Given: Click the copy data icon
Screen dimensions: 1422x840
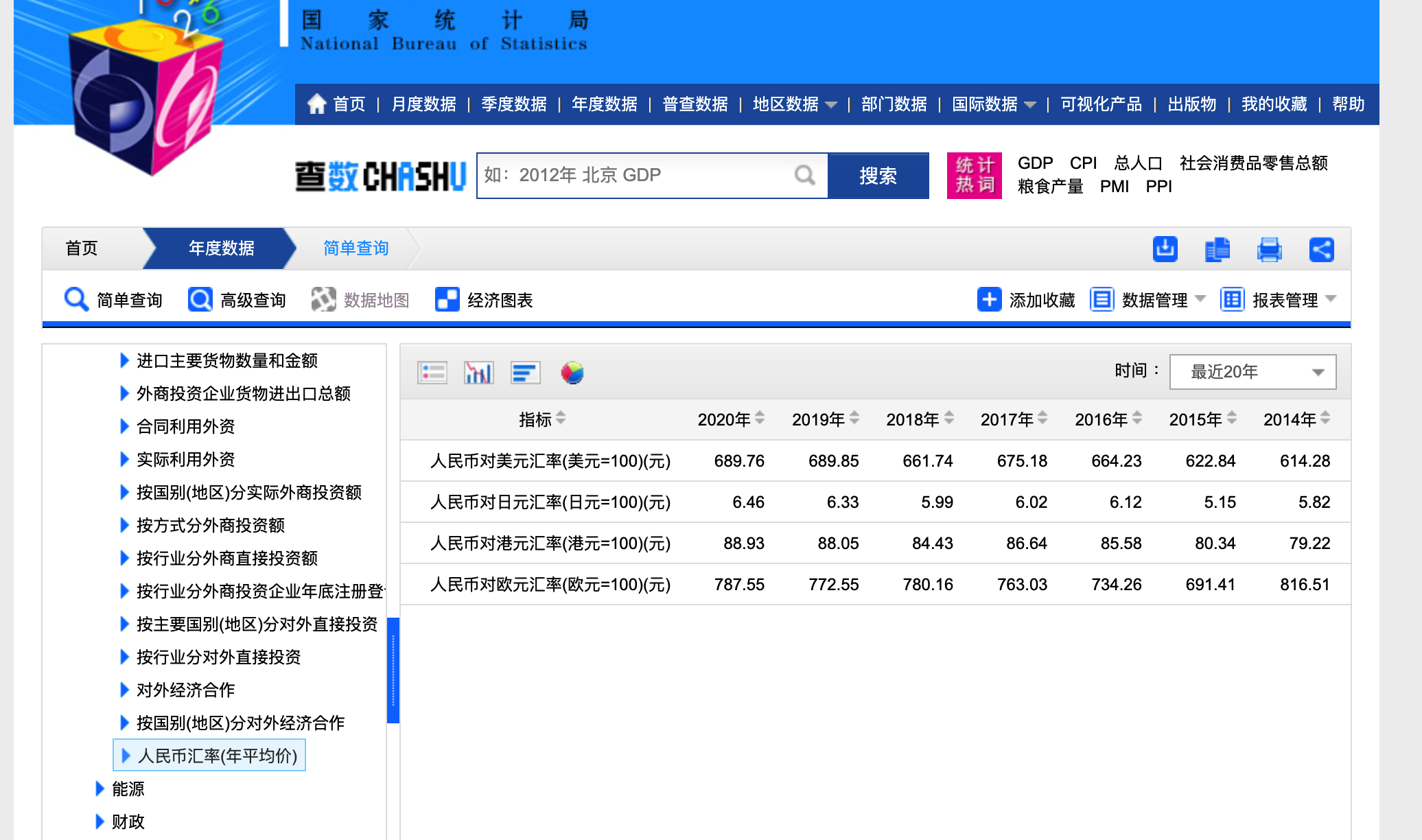Looking at the screenshot, I should click(1217, 248).
